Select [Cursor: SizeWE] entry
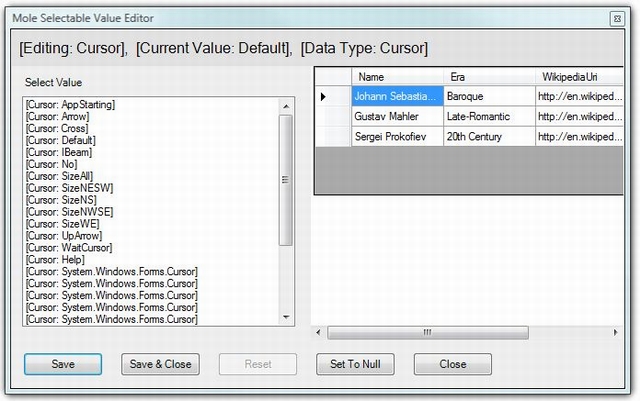 pos(62,224)
